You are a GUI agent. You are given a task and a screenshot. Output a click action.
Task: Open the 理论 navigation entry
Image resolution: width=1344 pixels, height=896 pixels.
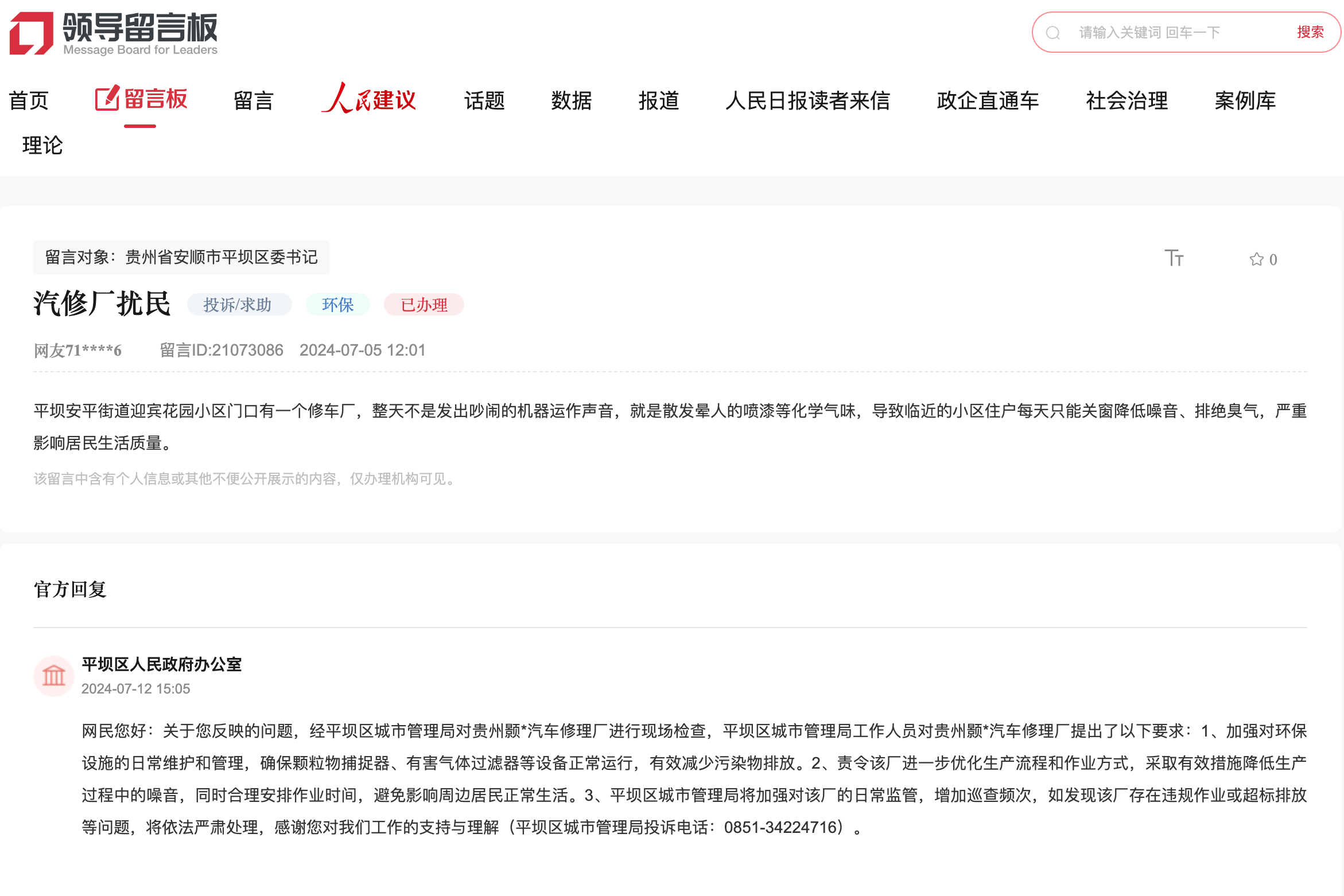coord(42,146)
